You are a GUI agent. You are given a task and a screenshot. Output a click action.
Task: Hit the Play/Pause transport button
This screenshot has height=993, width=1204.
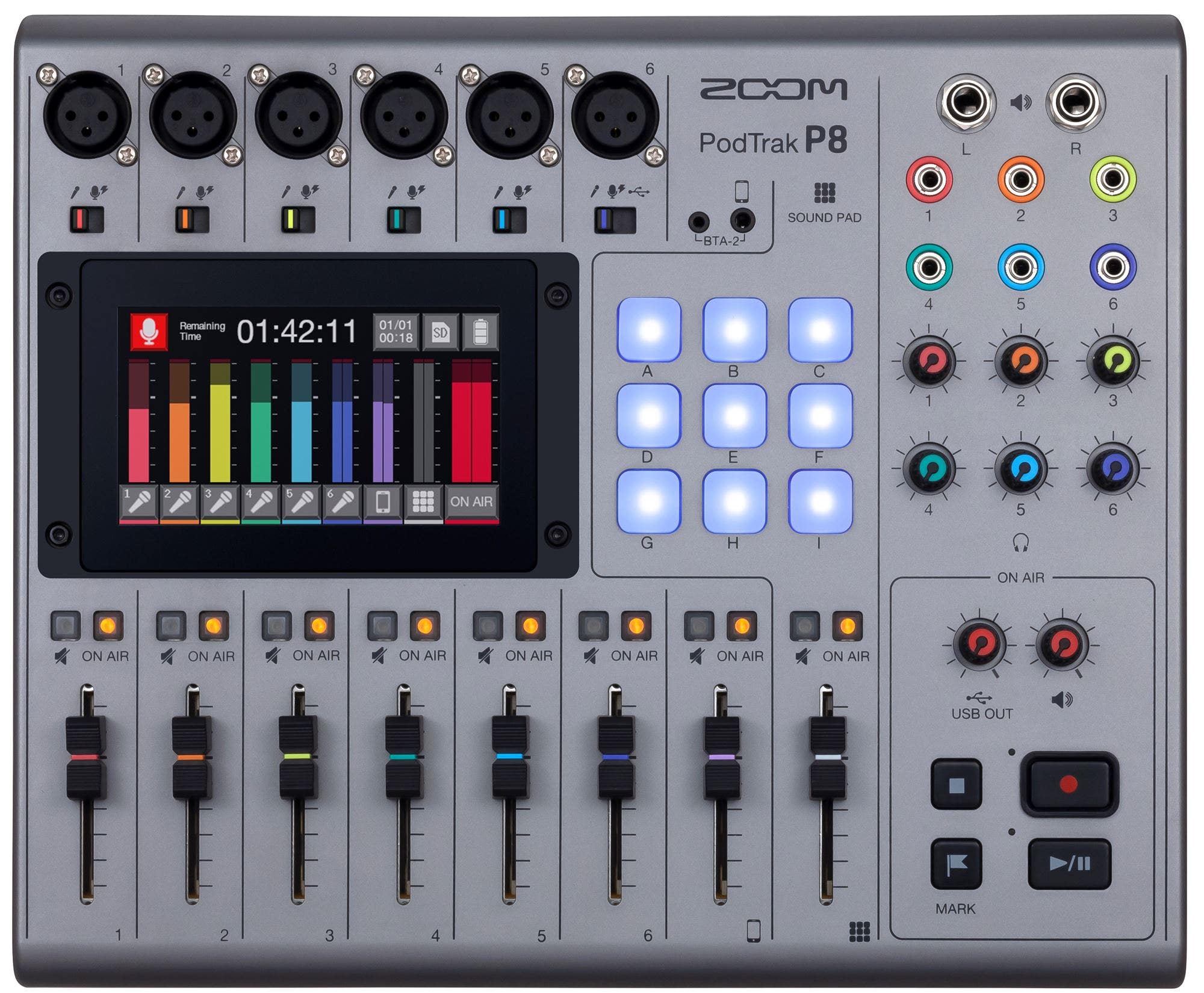(1070, 864)
